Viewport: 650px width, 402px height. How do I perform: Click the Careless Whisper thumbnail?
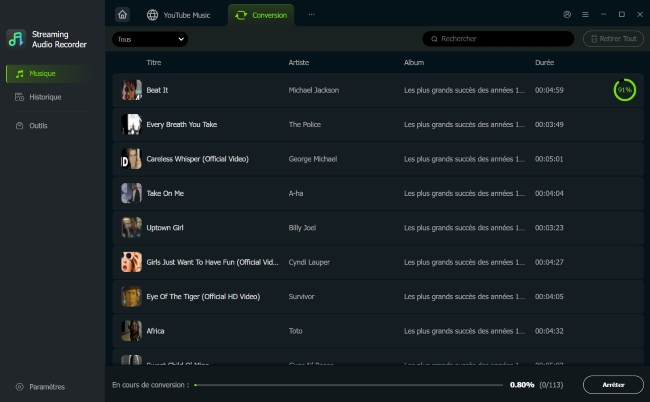(x=131, y=159)
